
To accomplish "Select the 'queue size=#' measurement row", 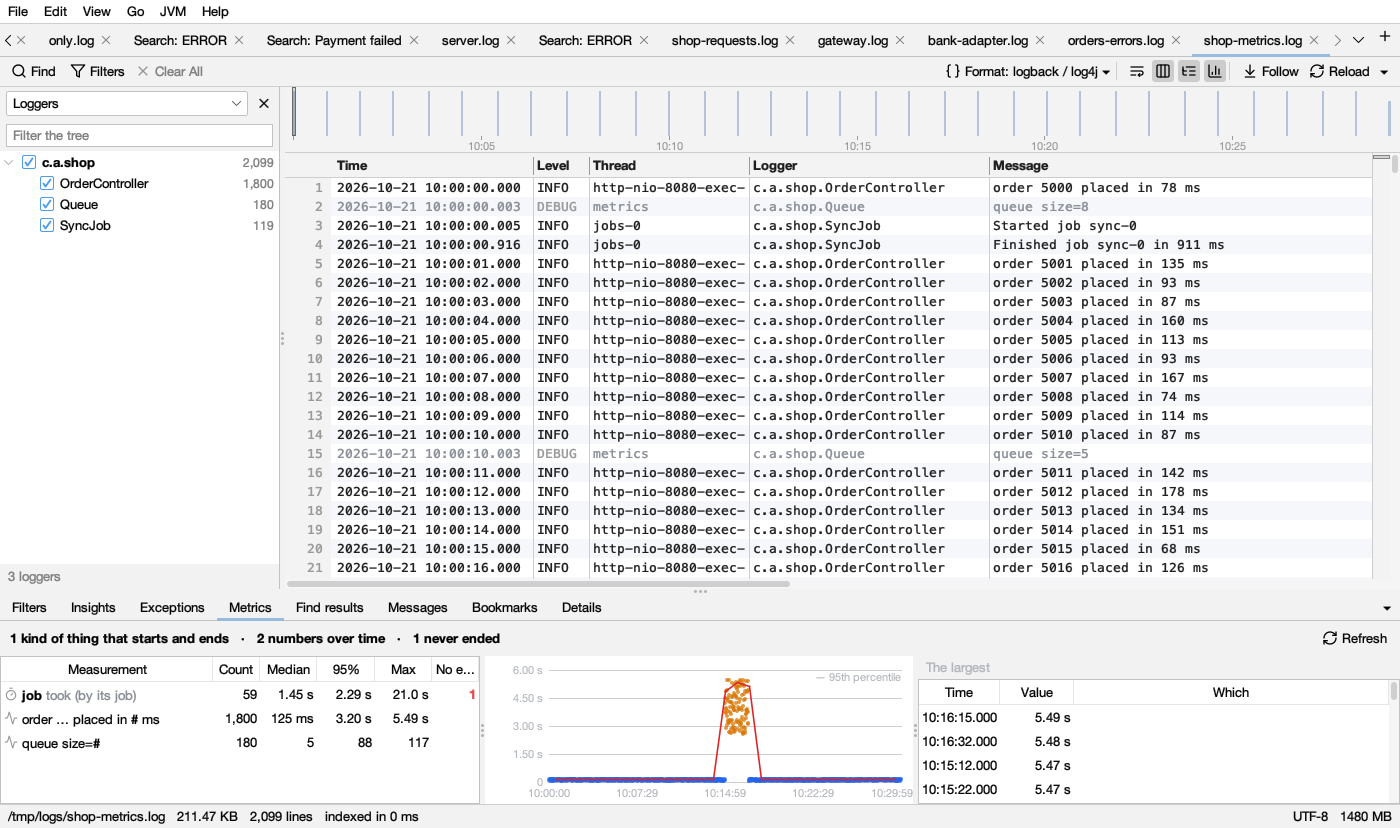I will (240, 742).
